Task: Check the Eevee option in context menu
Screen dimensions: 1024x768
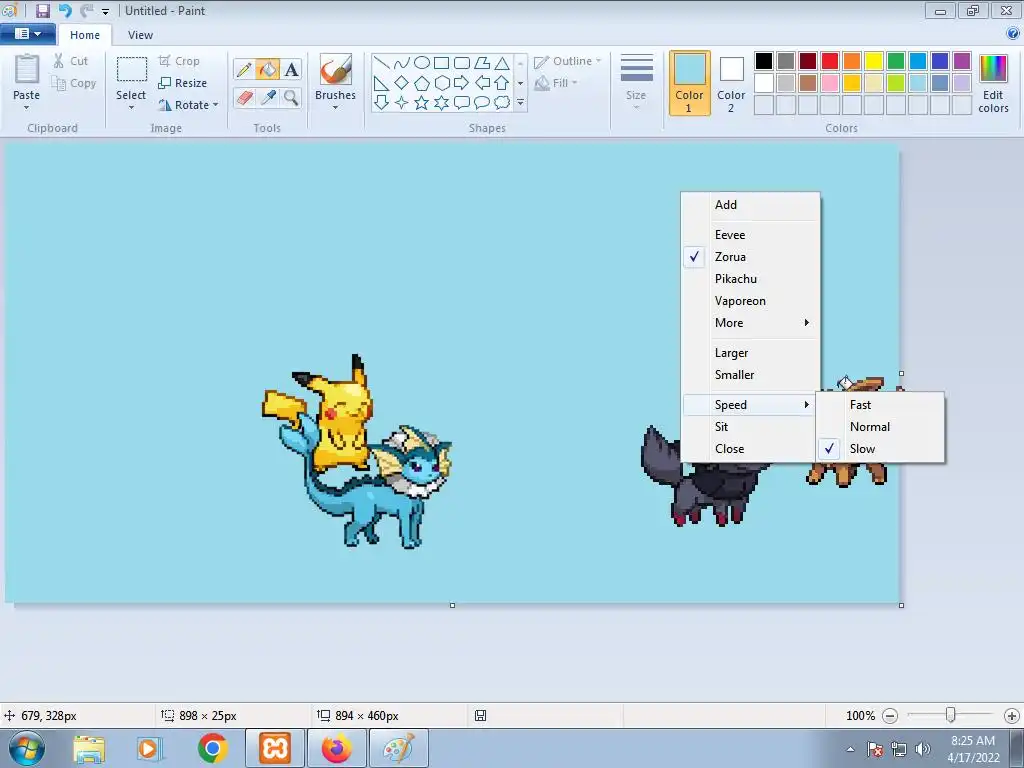Action: [x=751, y=235]
